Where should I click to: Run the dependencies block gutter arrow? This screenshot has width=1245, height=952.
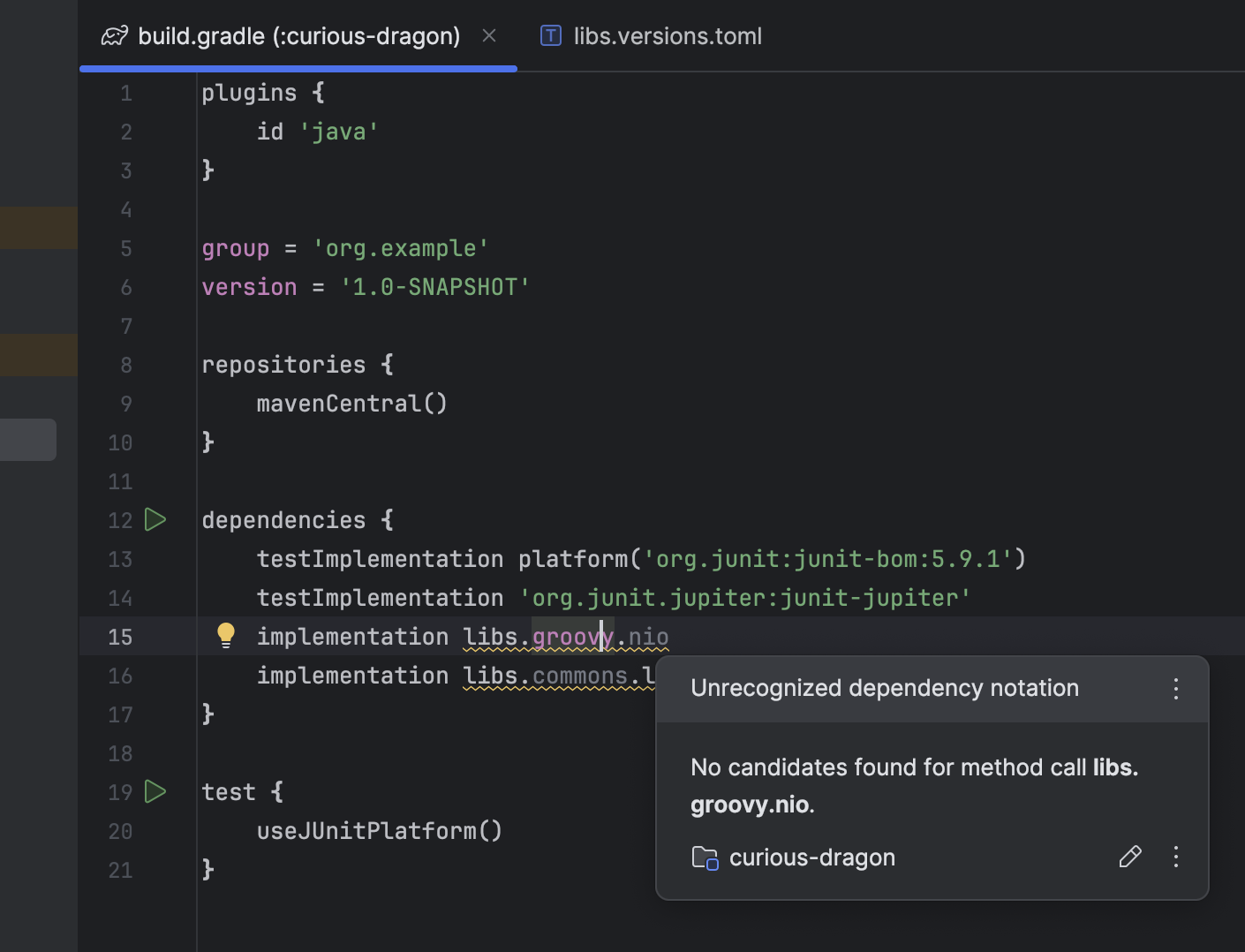[x=155, y=519]
